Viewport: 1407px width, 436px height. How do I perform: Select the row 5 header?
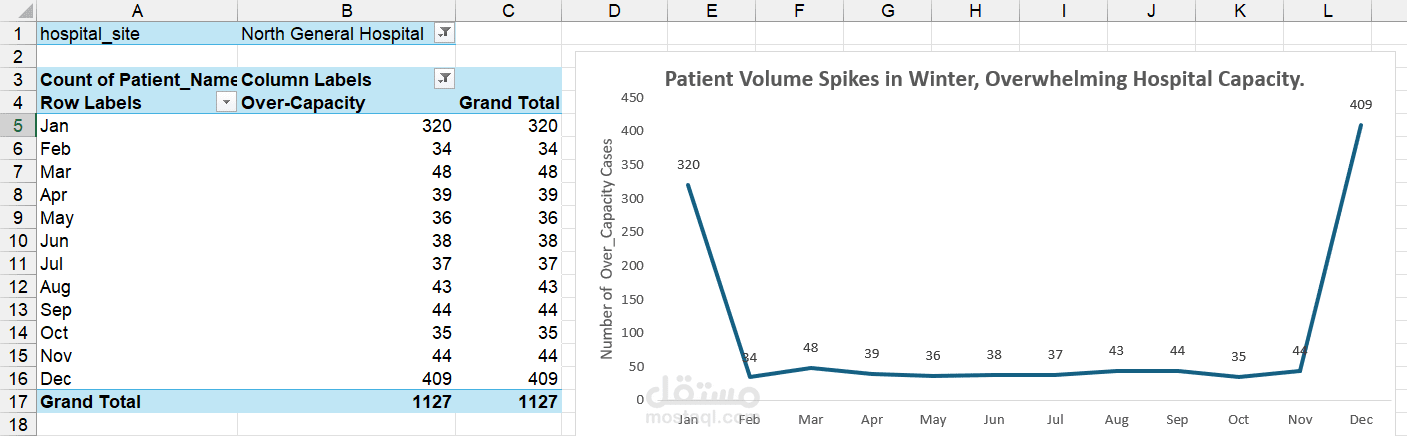[16, 126]
